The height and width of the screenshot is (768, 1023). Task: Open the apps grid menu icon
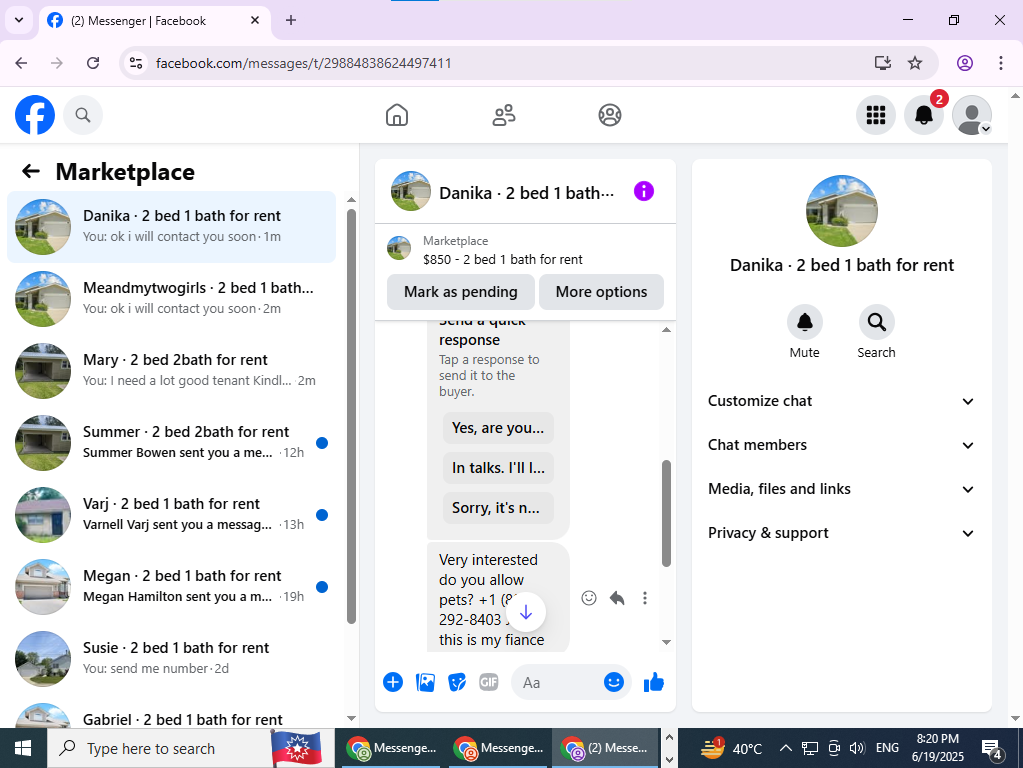coord(876,115)
